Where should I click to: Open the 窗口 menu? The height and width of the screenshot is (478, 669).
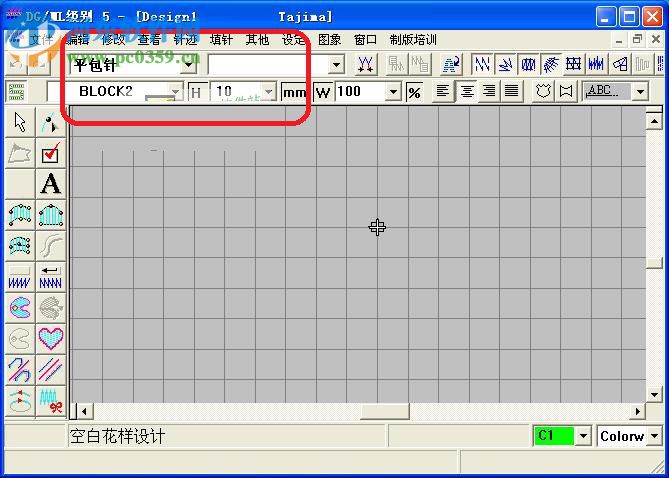365,39
